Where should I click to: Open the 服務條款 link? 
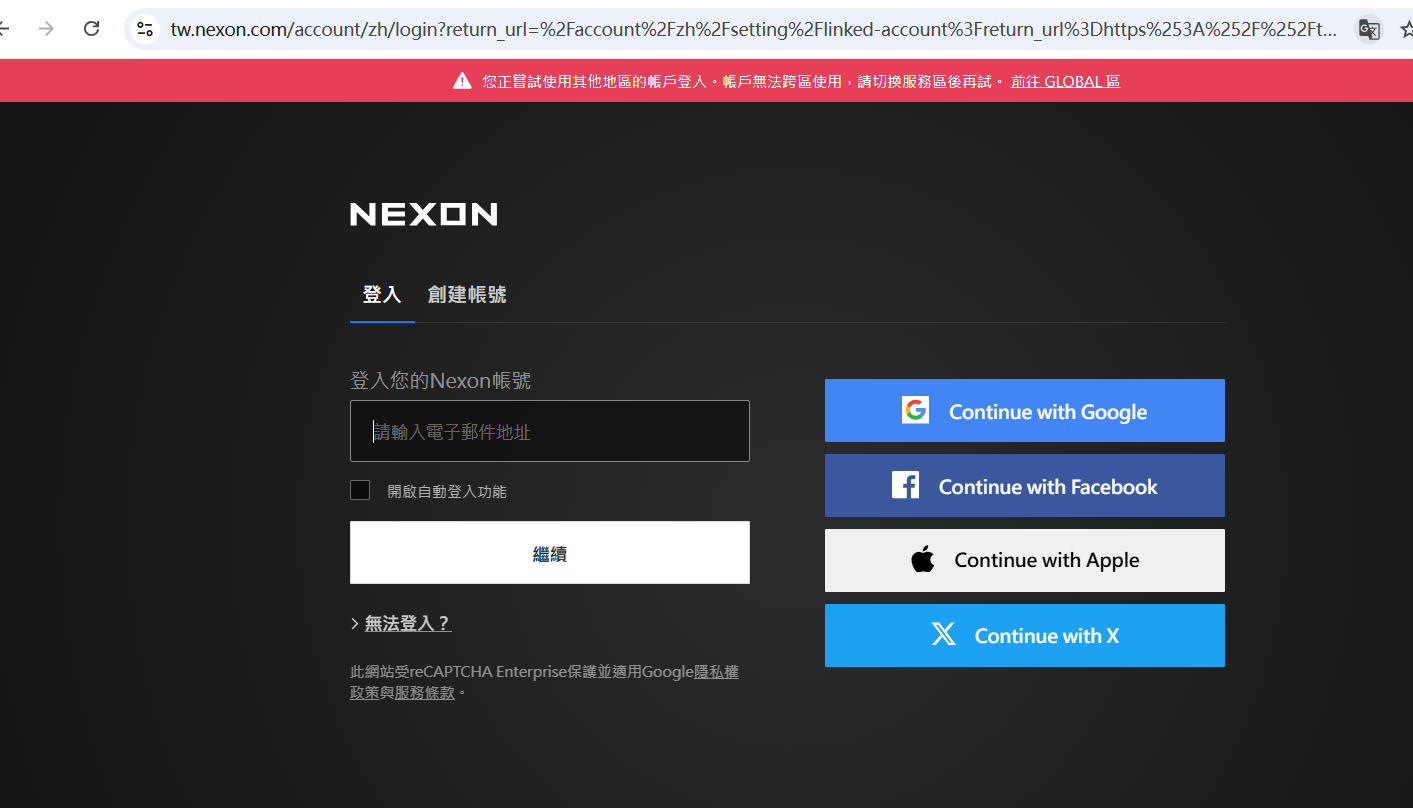coord(424,693)
